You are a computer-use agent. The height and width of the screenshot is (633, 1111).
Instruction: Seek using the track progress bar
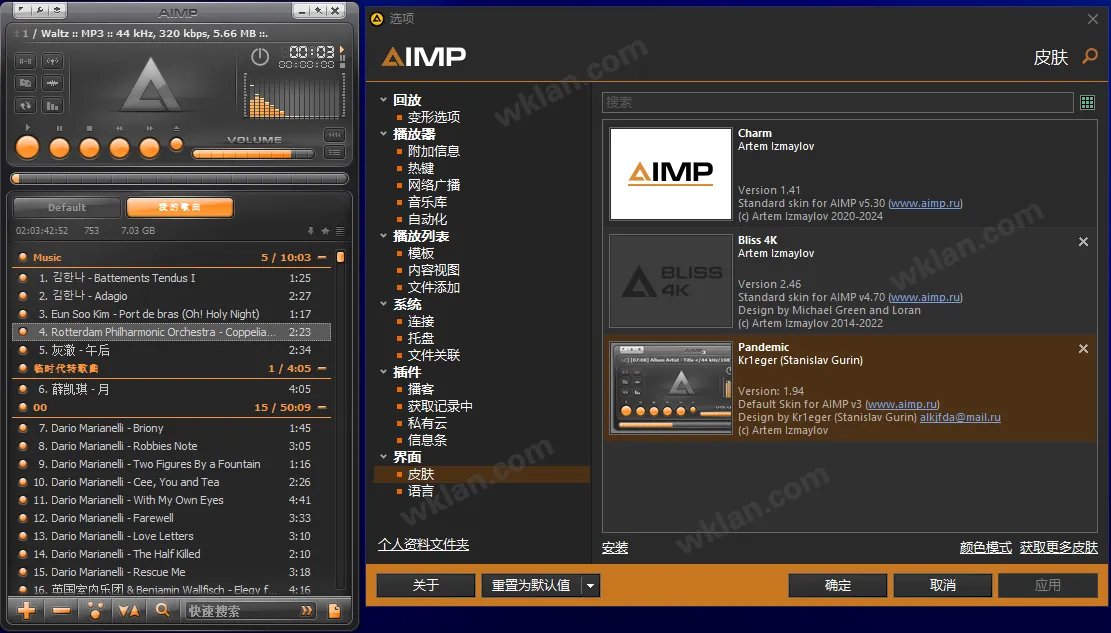179,179
